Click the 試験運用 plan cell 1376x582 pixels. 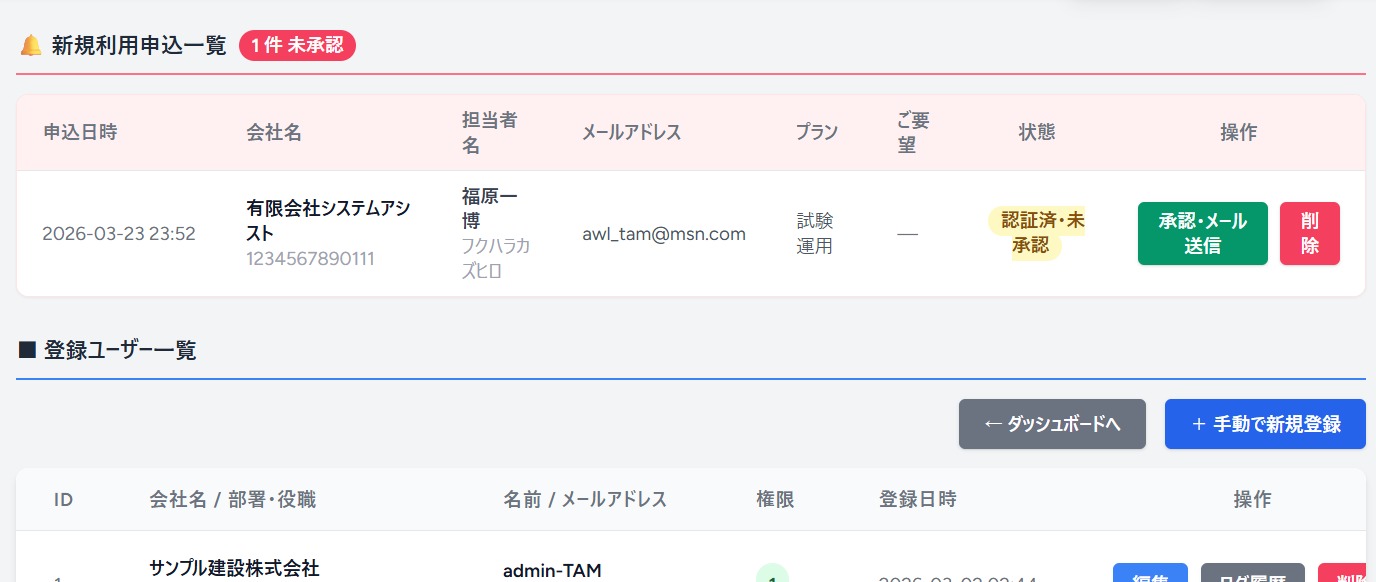[814, 233]
